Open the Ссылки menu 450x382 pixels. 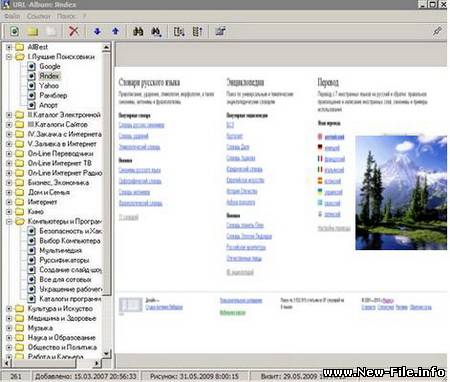[39, 16]
